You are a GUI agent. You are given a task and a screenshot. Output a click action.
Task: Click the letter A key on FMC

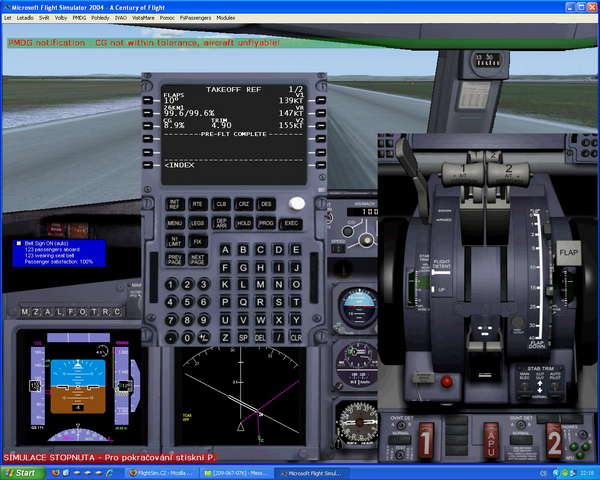[225, 250]
